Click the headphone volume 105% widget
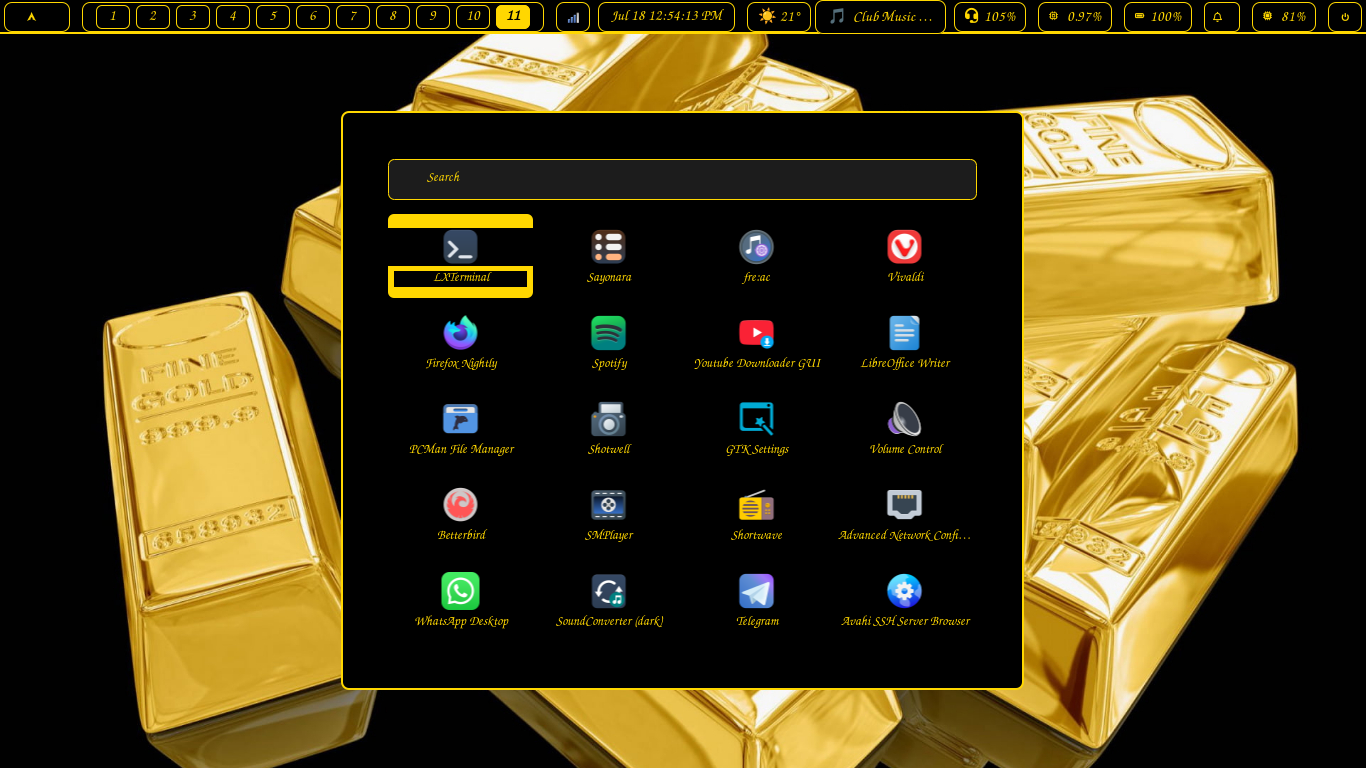The height and width of the screenshot is (768, 1366). 990,17
